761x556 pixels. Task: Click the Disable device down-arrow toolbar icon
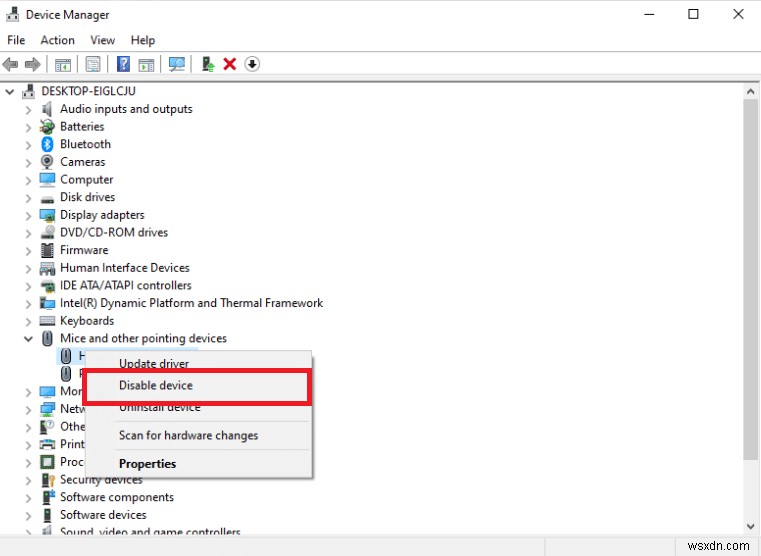[x=252, y=64]
